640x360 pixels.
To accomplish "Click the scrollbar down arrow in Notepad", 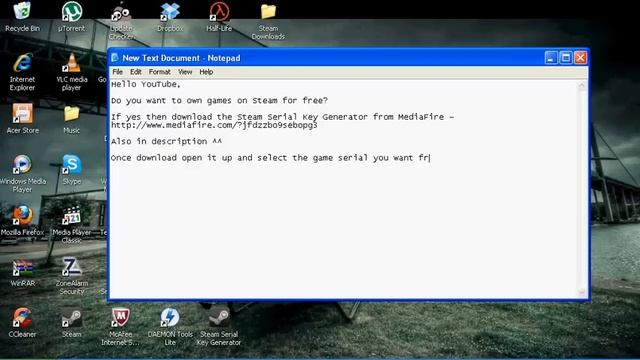I will 582,292.
